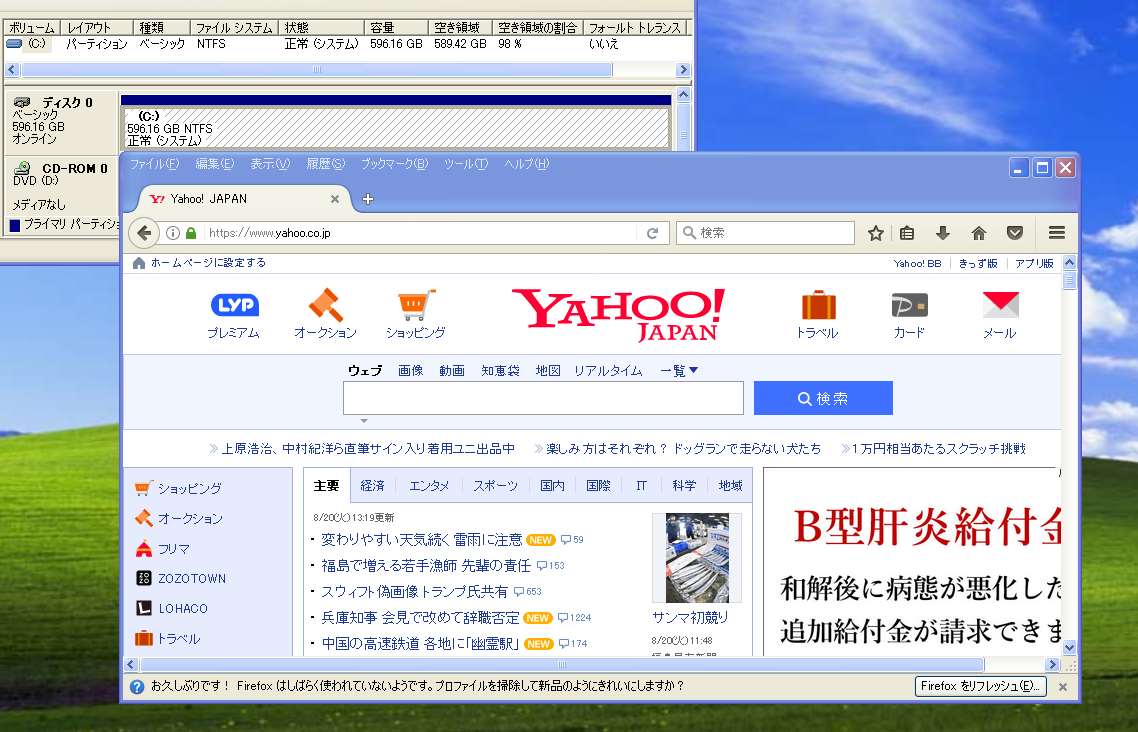Open the ブックマーク menu in Firefox
The width and height of the screenshot is (1138, 732).
coord(395,164)
